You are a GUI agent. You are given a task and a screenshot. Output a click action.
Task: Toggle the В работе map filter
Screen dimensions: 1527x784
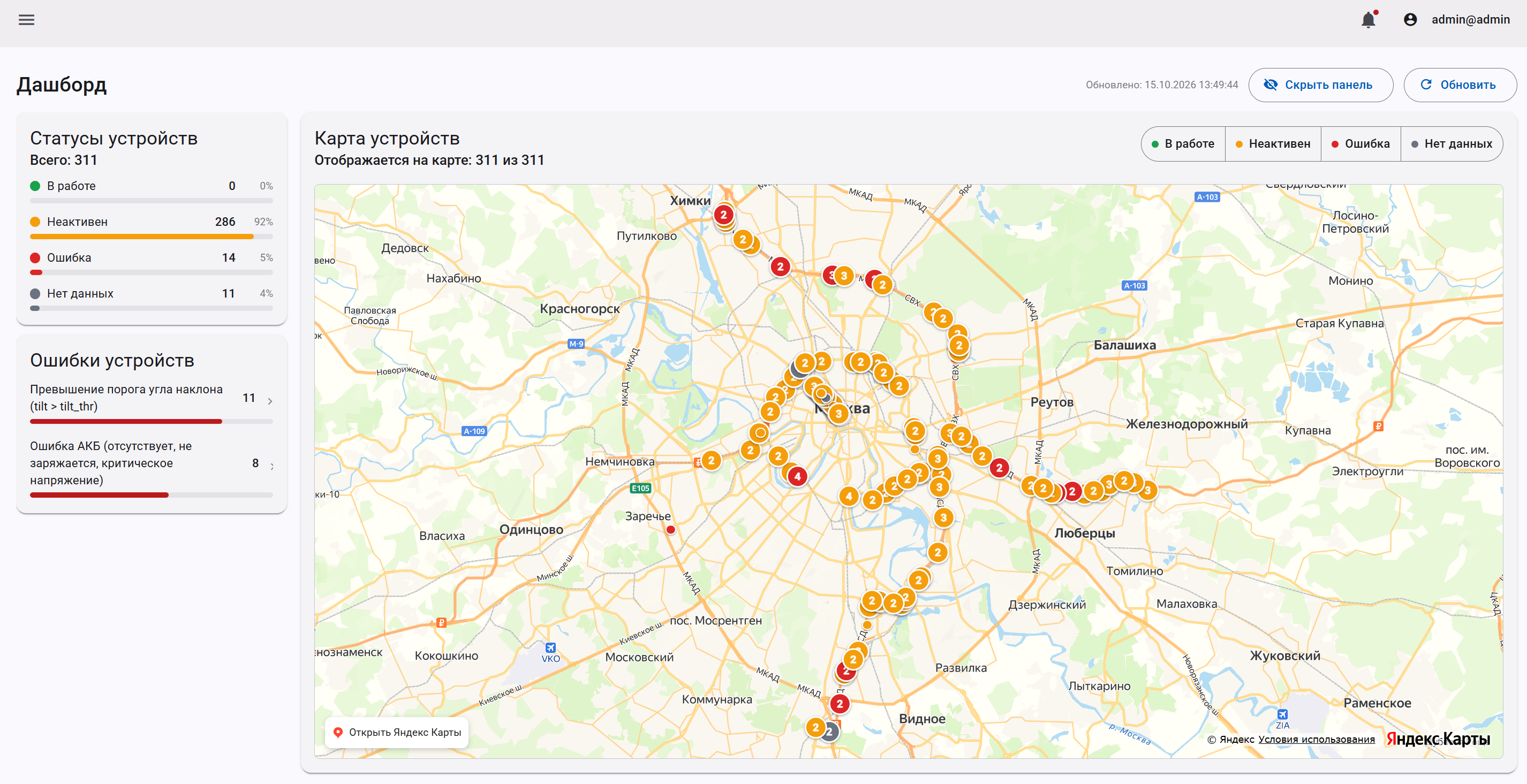1183,143
